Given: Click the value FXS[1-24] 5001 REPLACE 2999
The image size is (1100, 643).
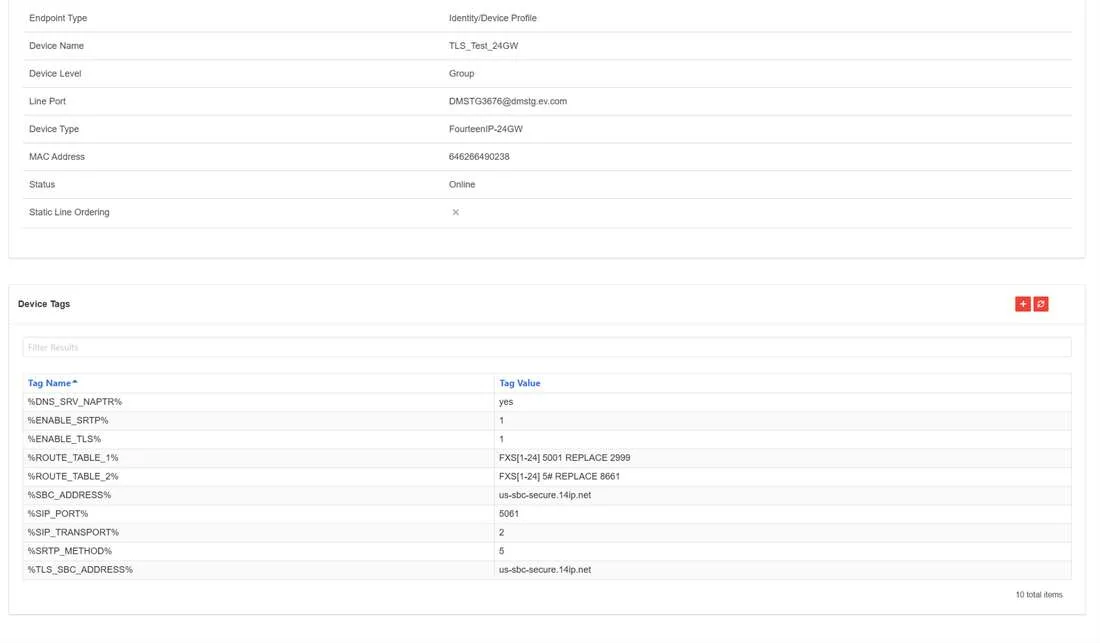Looking at the screenshot, I should (565, 457).
